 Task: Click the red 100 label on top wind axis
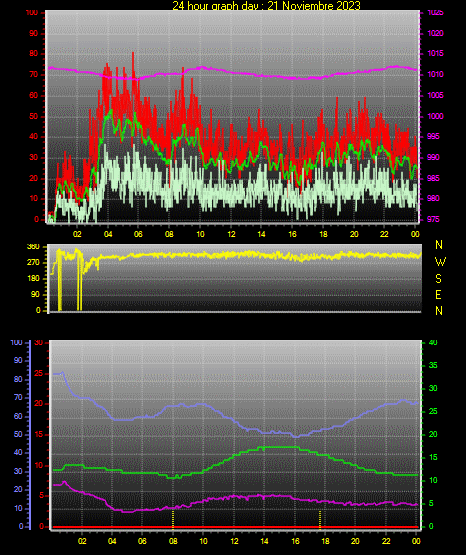[31, 13]
